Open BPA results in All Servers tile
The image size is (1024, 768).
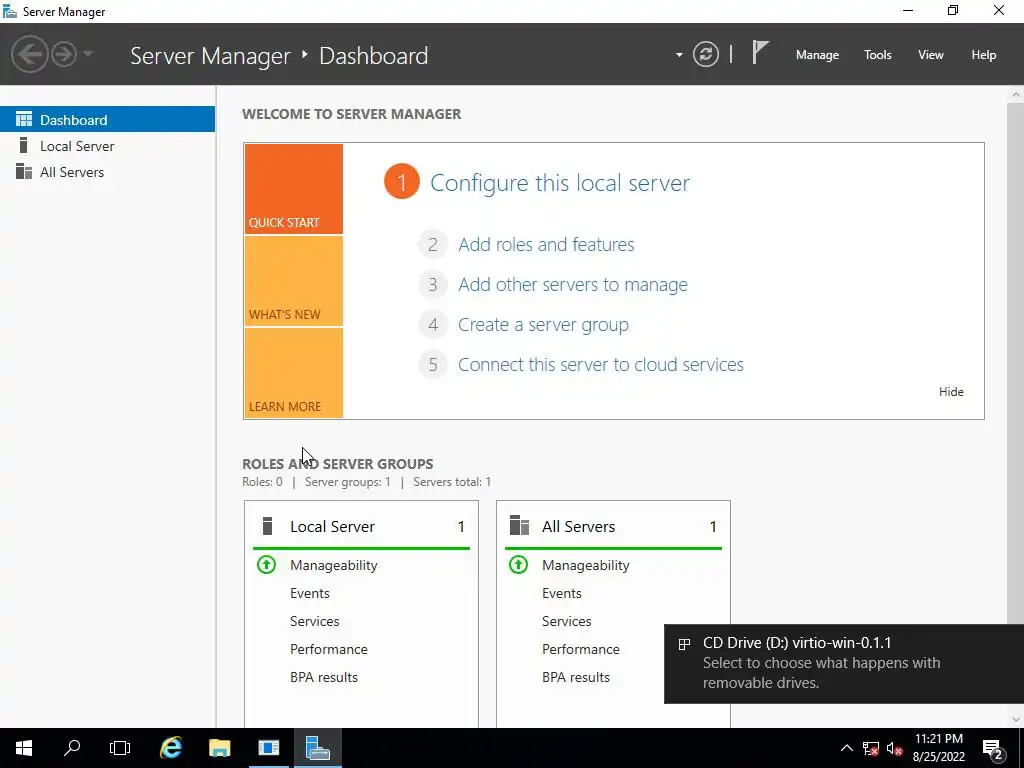click(576, 678)
